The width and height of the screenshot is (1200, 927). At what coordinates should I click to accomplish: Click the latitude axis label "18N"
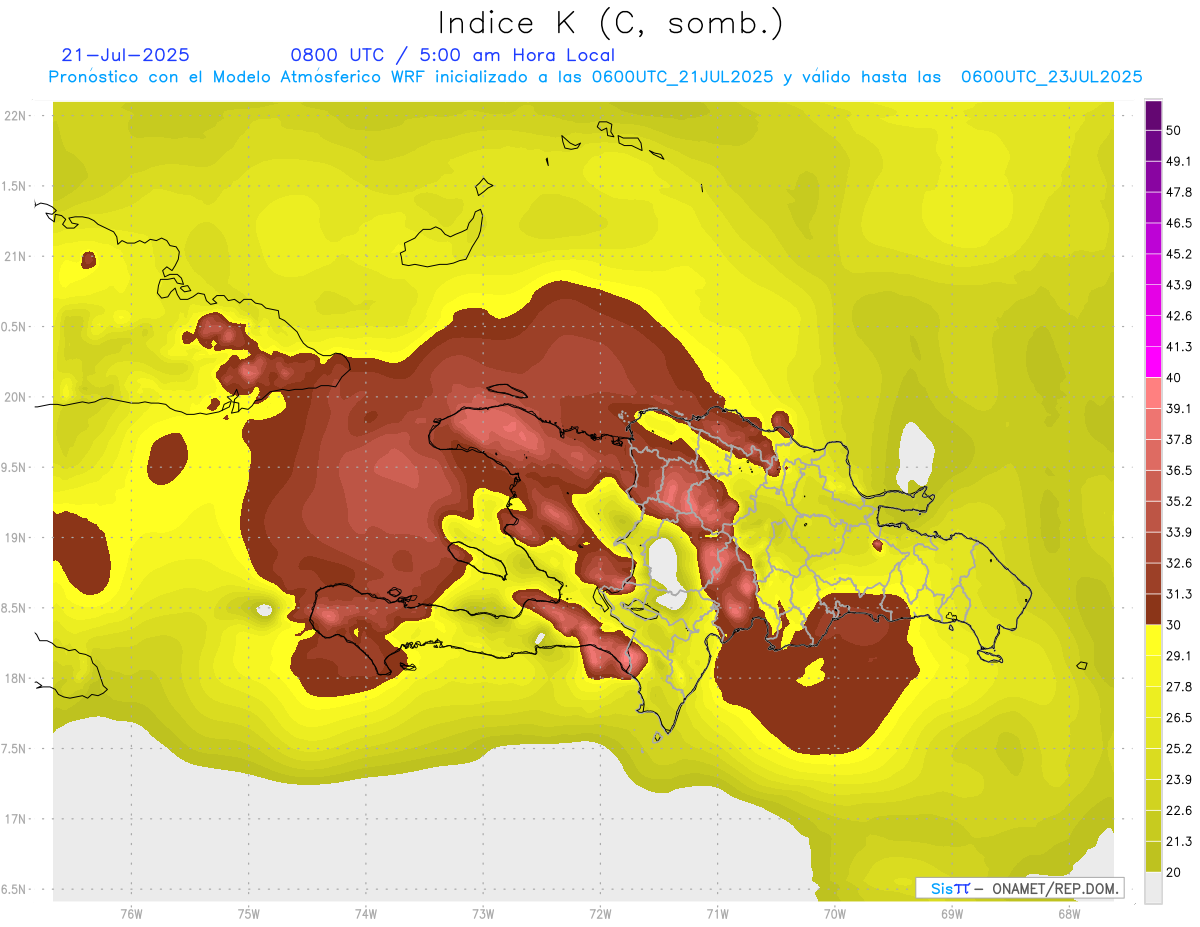[x=17, y=679]
